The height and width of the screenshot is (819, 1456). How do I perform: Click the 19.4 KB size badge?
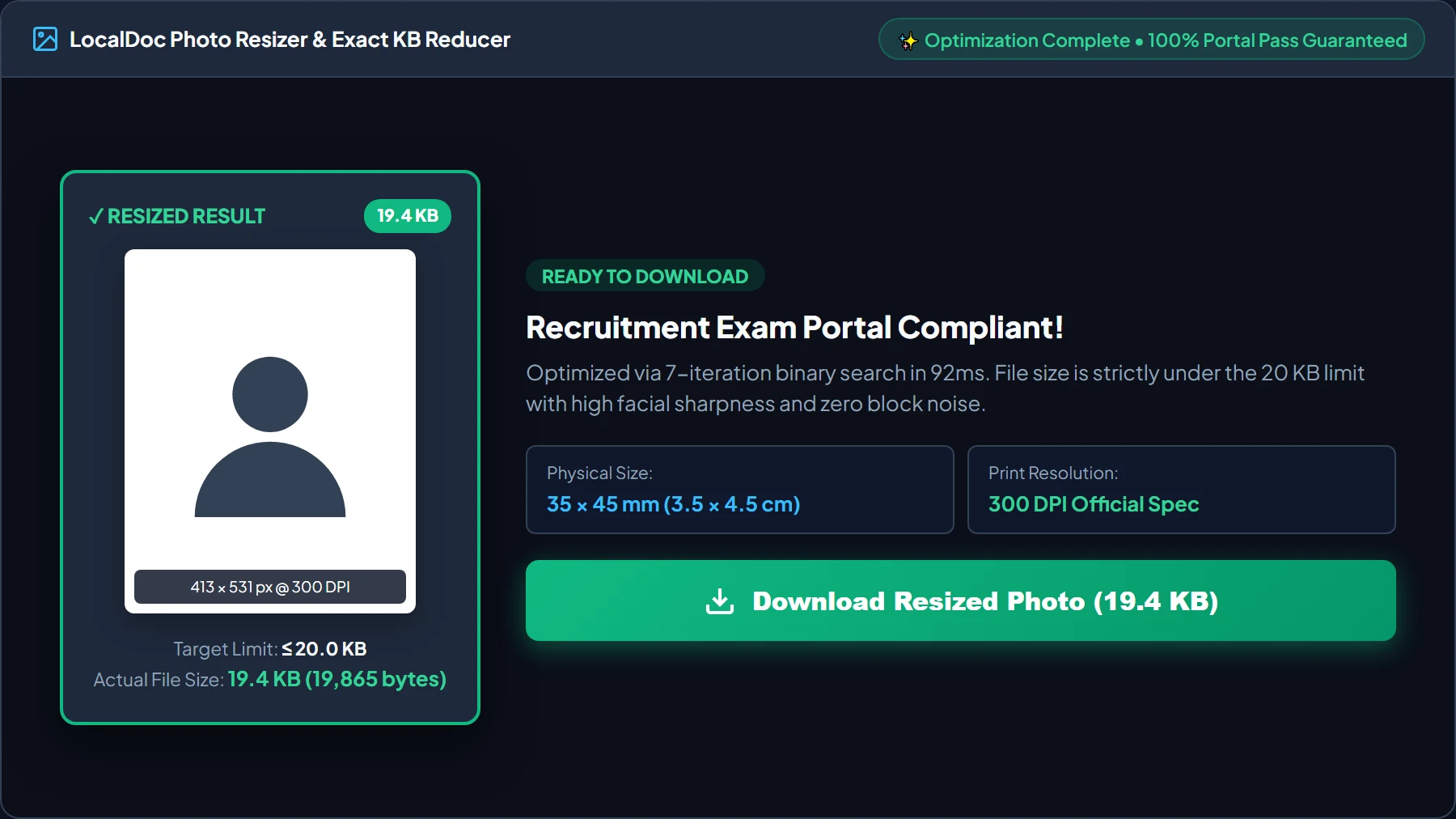point(408,216)
